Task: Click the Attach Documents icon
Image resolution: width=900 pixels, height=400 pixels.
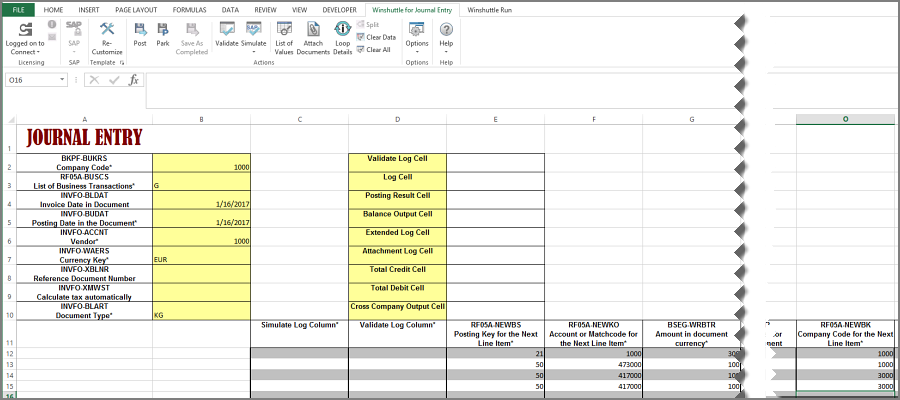Action: (313, 30)
